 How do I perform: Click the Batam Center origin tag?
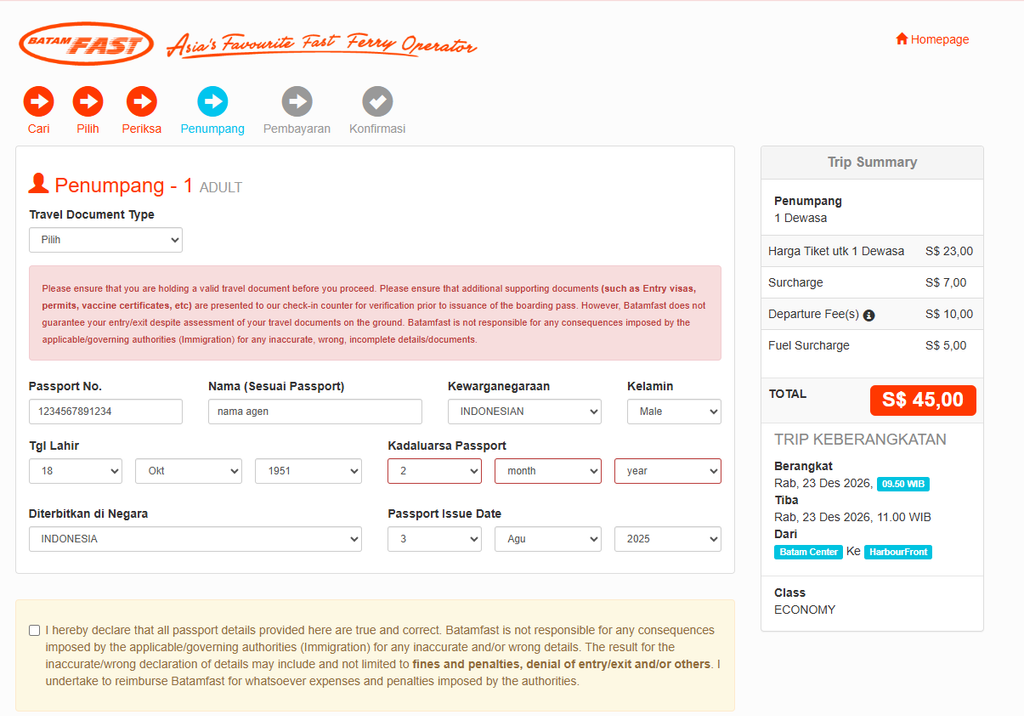coord(808,552)
